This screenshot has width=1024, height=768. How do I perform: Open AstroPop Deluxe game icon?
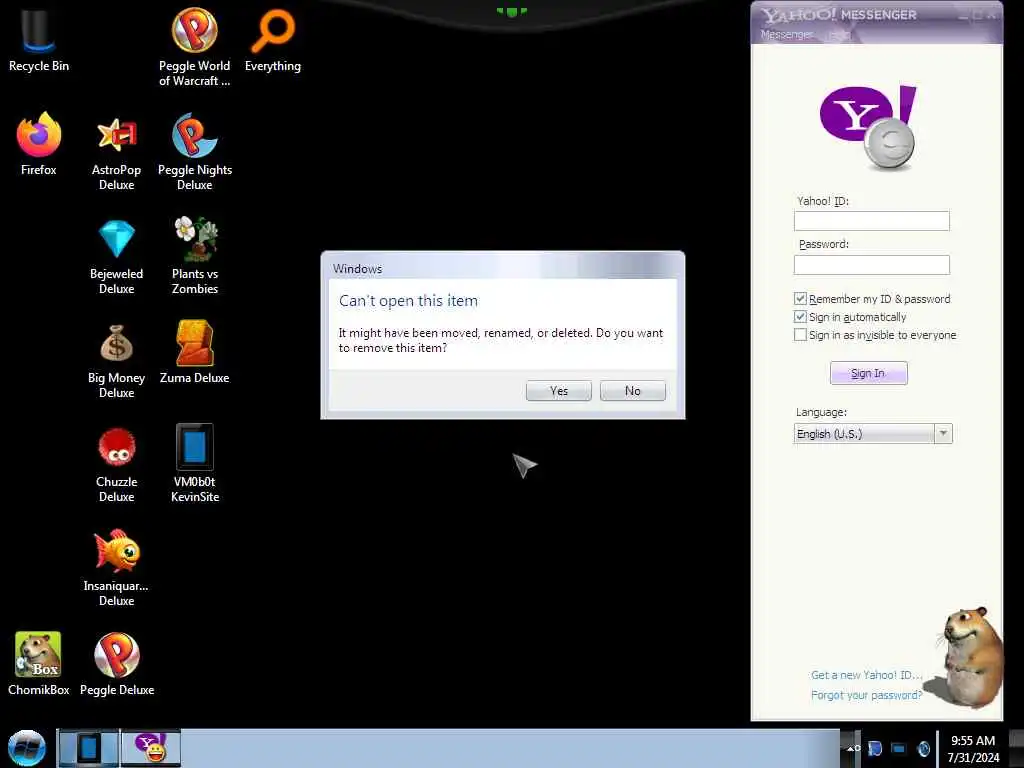click(116, 152)
